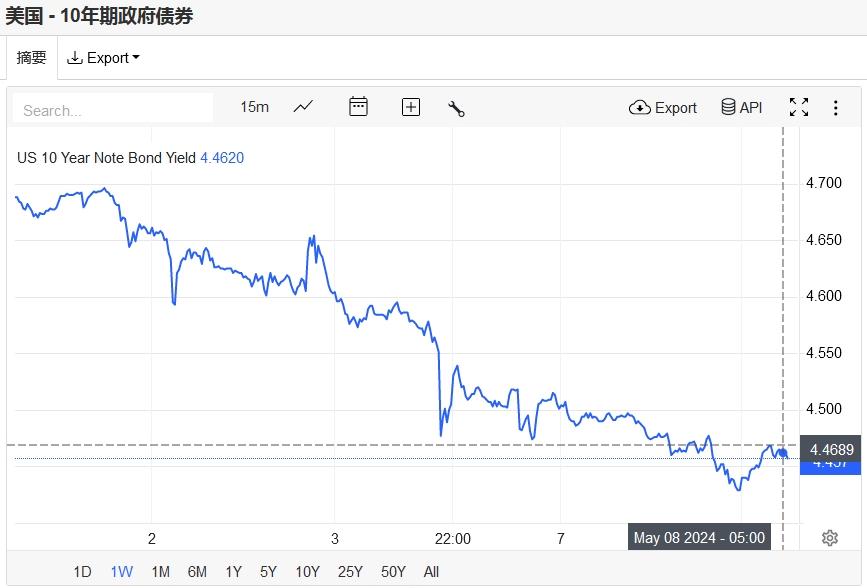
Task: Open the chart type line icon
Action: [304, 107]
